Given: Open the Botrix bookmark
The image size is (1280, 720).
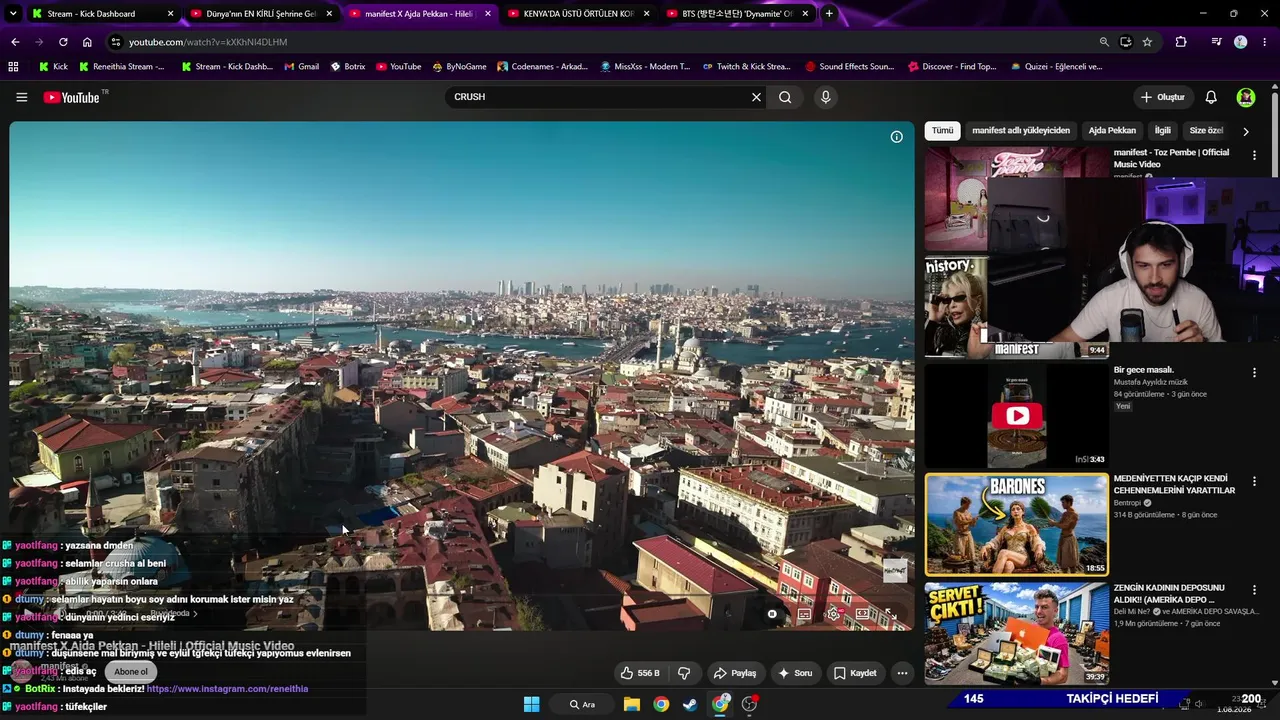Looking at the screenshot, I should click(348, 67).
